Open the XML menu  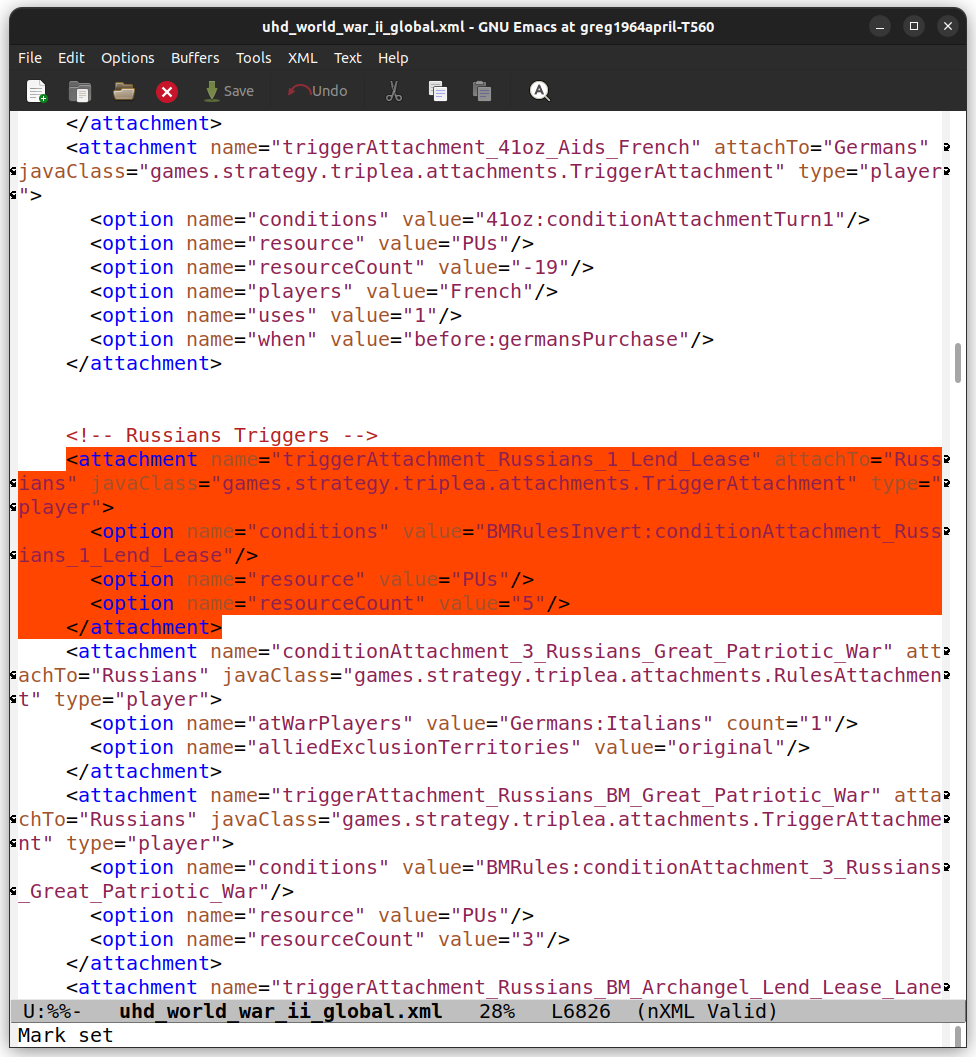click(303, 58)
